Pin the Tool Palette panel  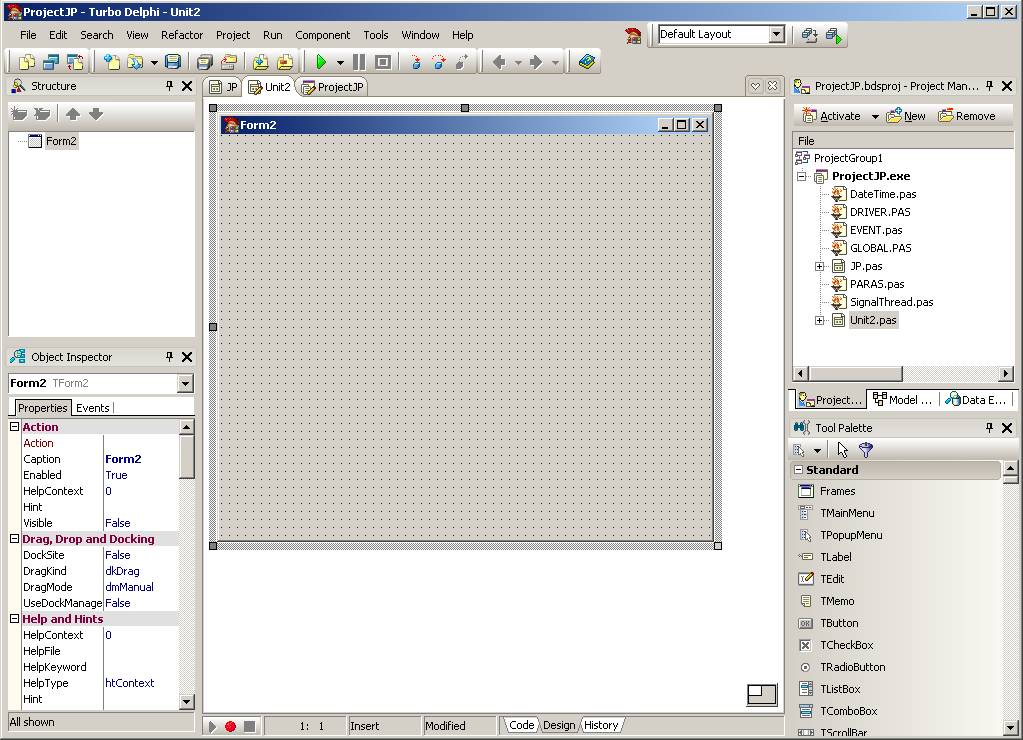(989, 427)
